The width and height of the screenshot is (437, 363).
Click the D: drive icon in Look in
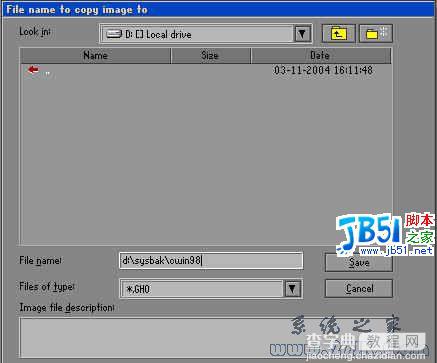tap(114, 34)
